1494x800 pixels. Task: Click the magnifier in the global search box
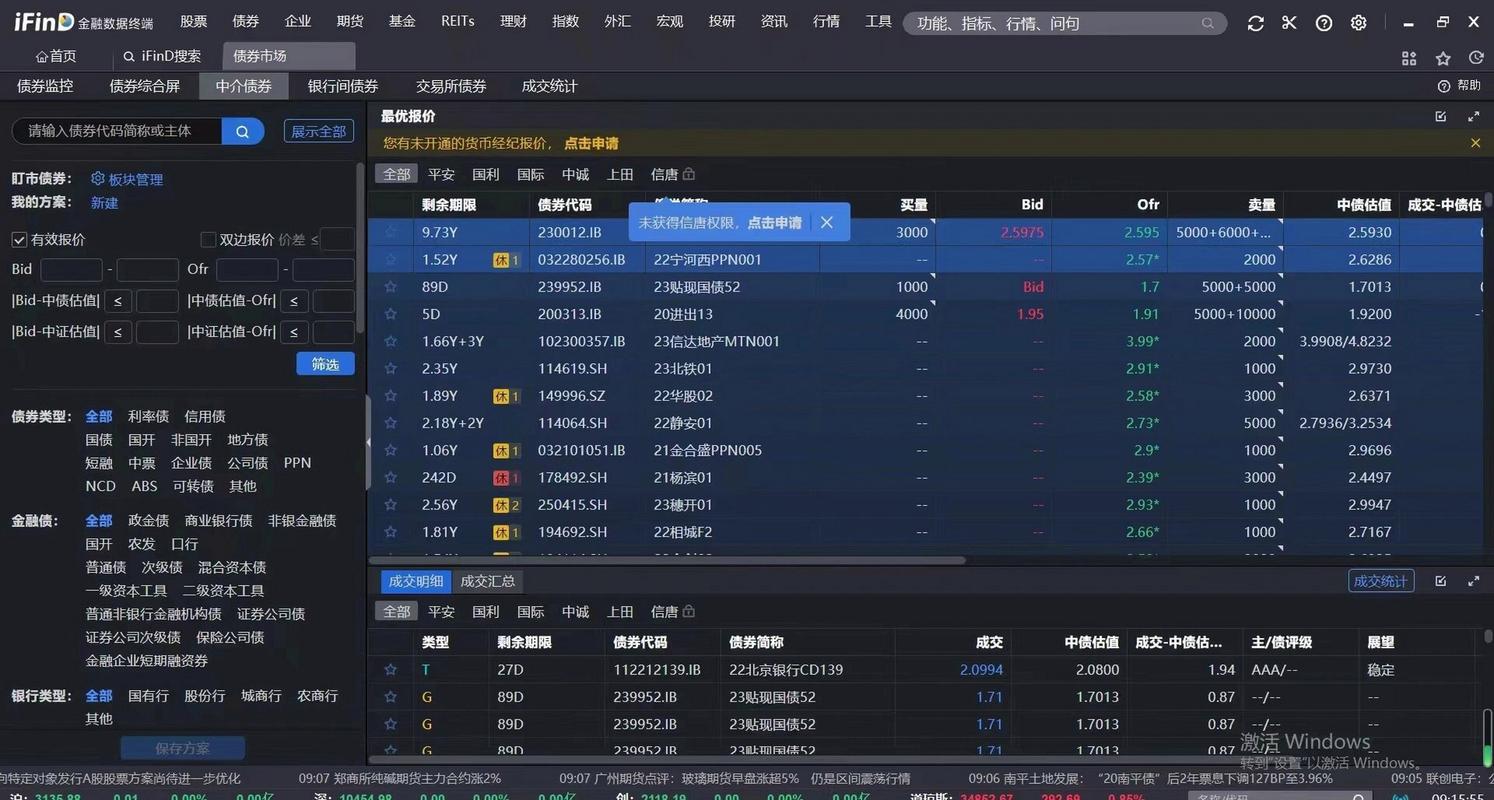pyautogui.click(x=1208, y=23)
